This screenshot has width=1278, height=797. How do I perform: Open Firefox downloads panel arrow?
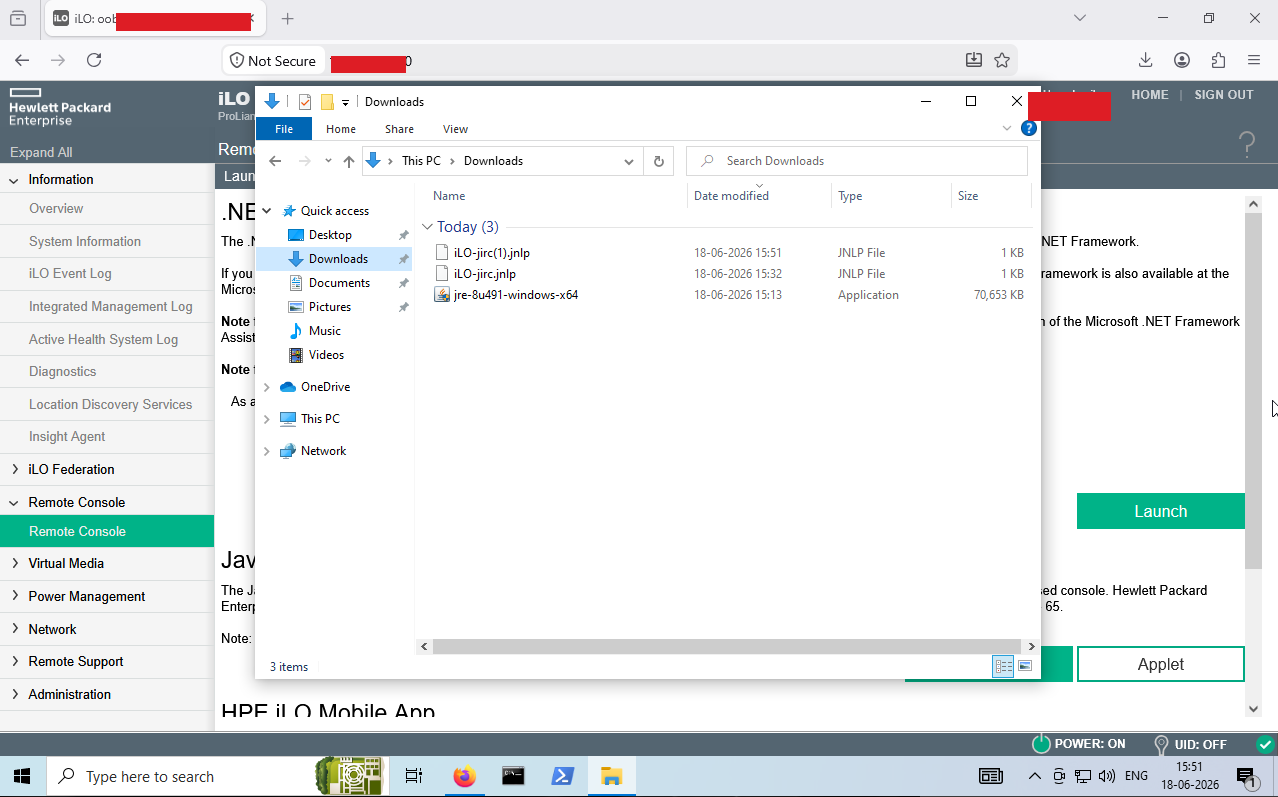(x=1146, y=60)
